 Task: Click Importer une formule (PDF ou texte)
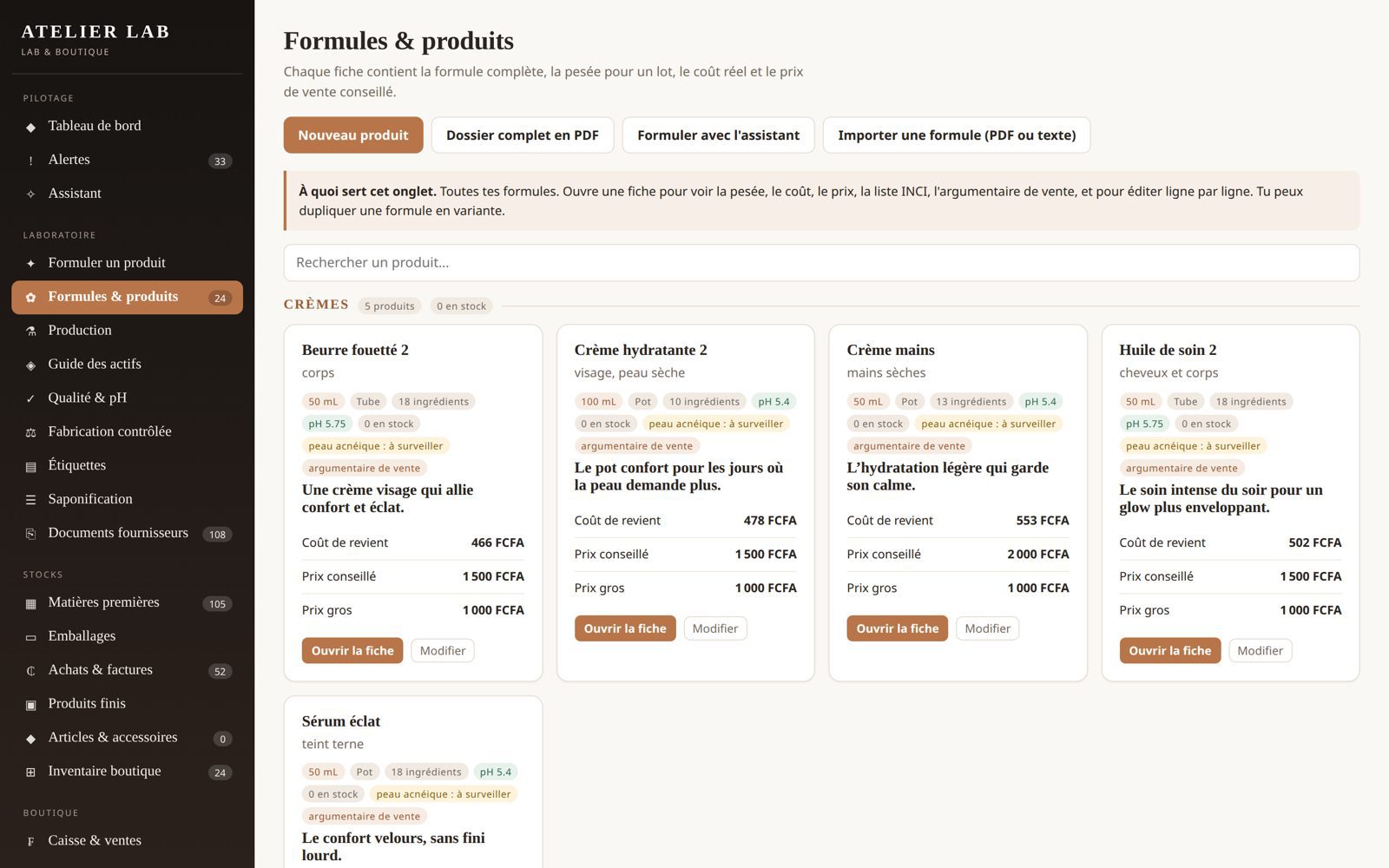[x=957, y=135]
